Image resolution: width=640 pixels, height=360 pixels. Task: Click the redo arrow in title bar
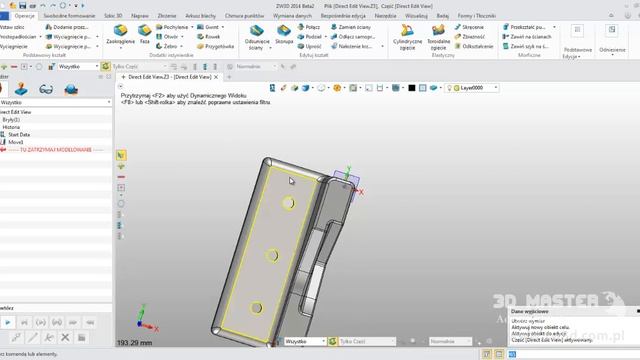click(53, 6)
